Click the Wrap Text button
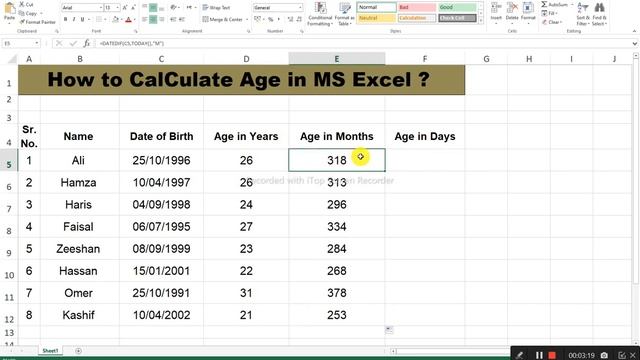 (x=216, y=8)
